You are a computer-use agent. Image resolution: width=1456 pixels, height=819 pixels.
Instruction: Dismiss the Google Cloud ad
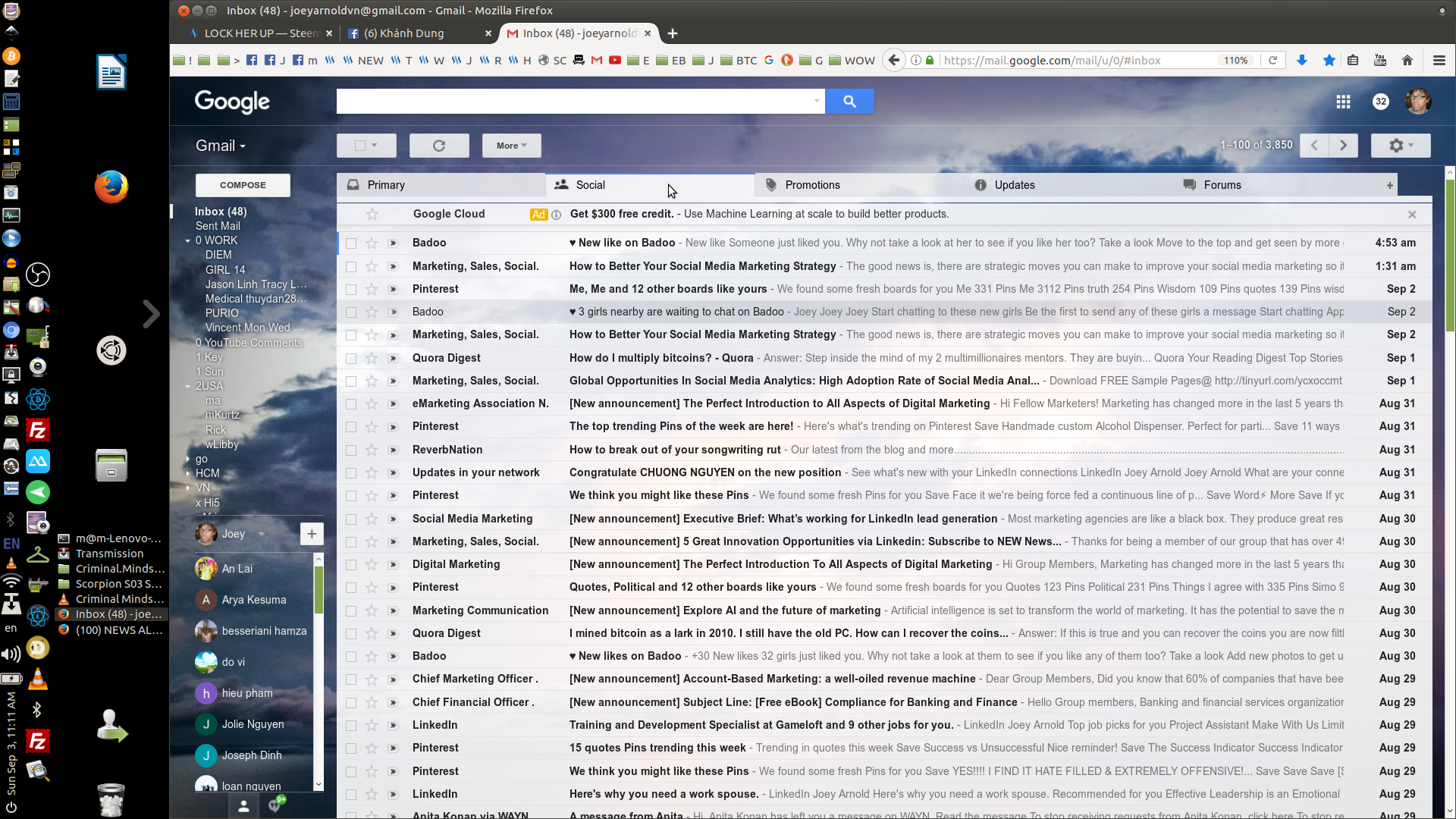(1412, 215)
